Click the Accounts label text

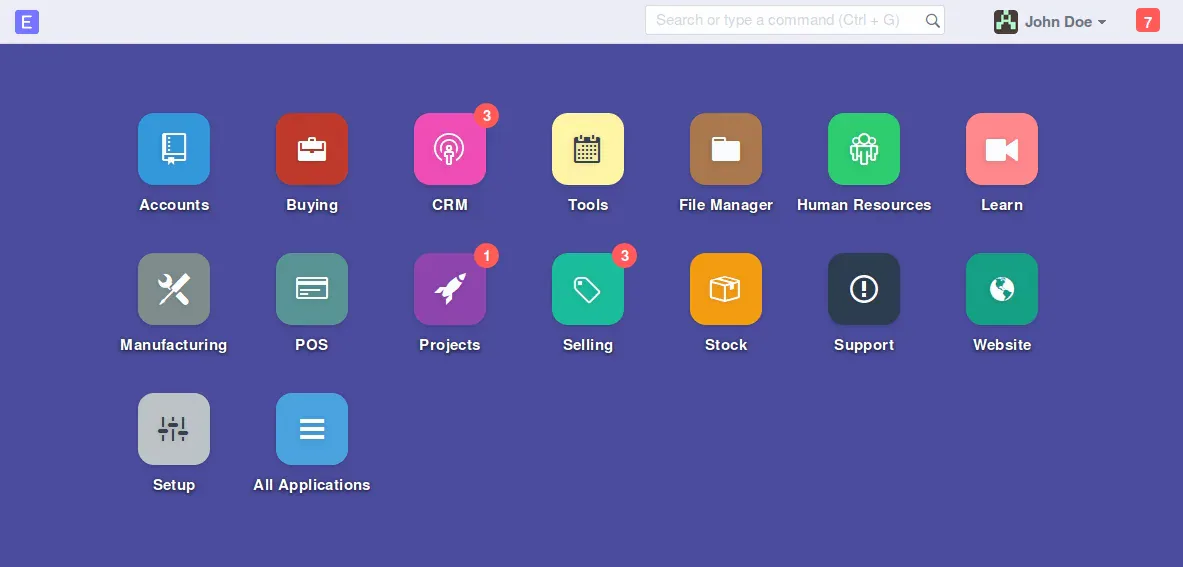pos(174,205)
